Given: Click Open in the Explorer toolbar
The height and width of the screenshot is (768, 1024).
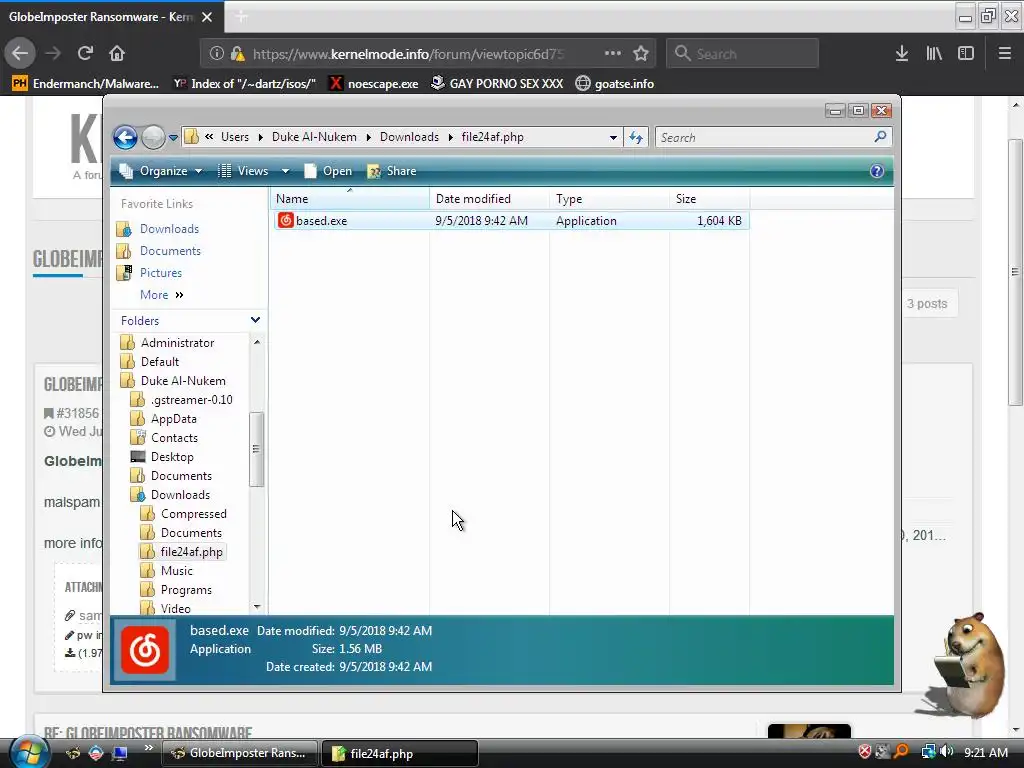Looking at the screenshot, I should point(329,171).
